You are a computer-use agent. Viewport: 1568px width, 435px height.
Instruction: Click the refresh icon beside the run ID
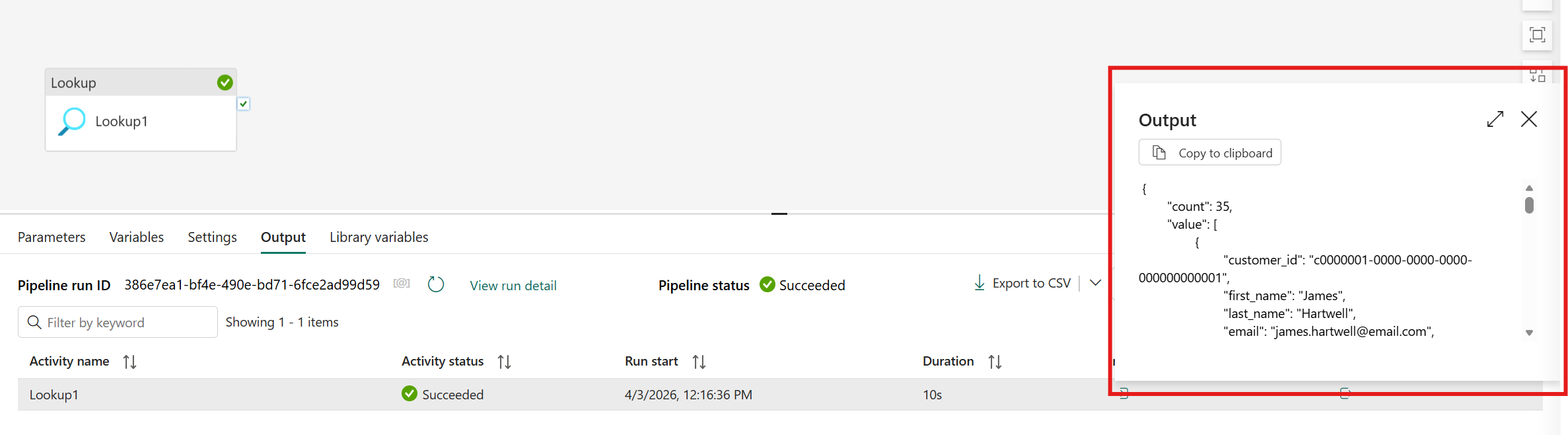pos(436,285)
